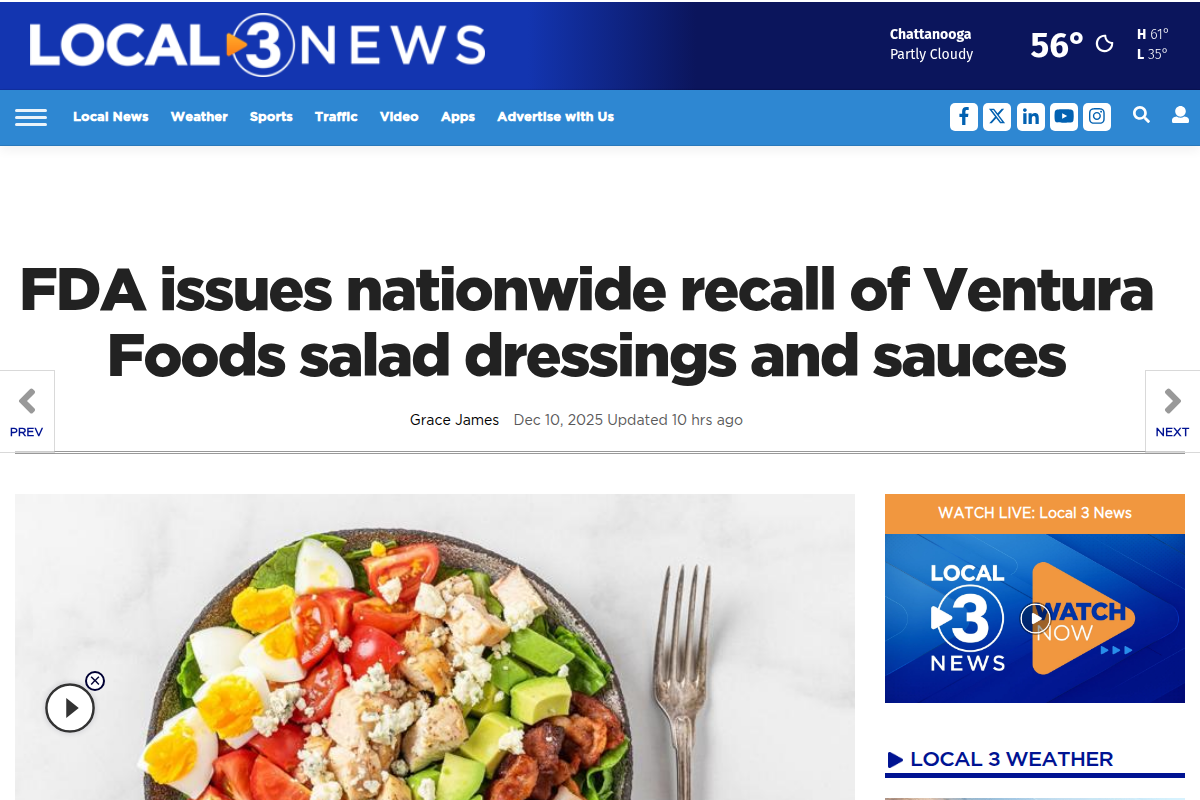Open the hamburger menu icon
Viewport: 1200px width, 800px height.
click(x=31, y=117)
